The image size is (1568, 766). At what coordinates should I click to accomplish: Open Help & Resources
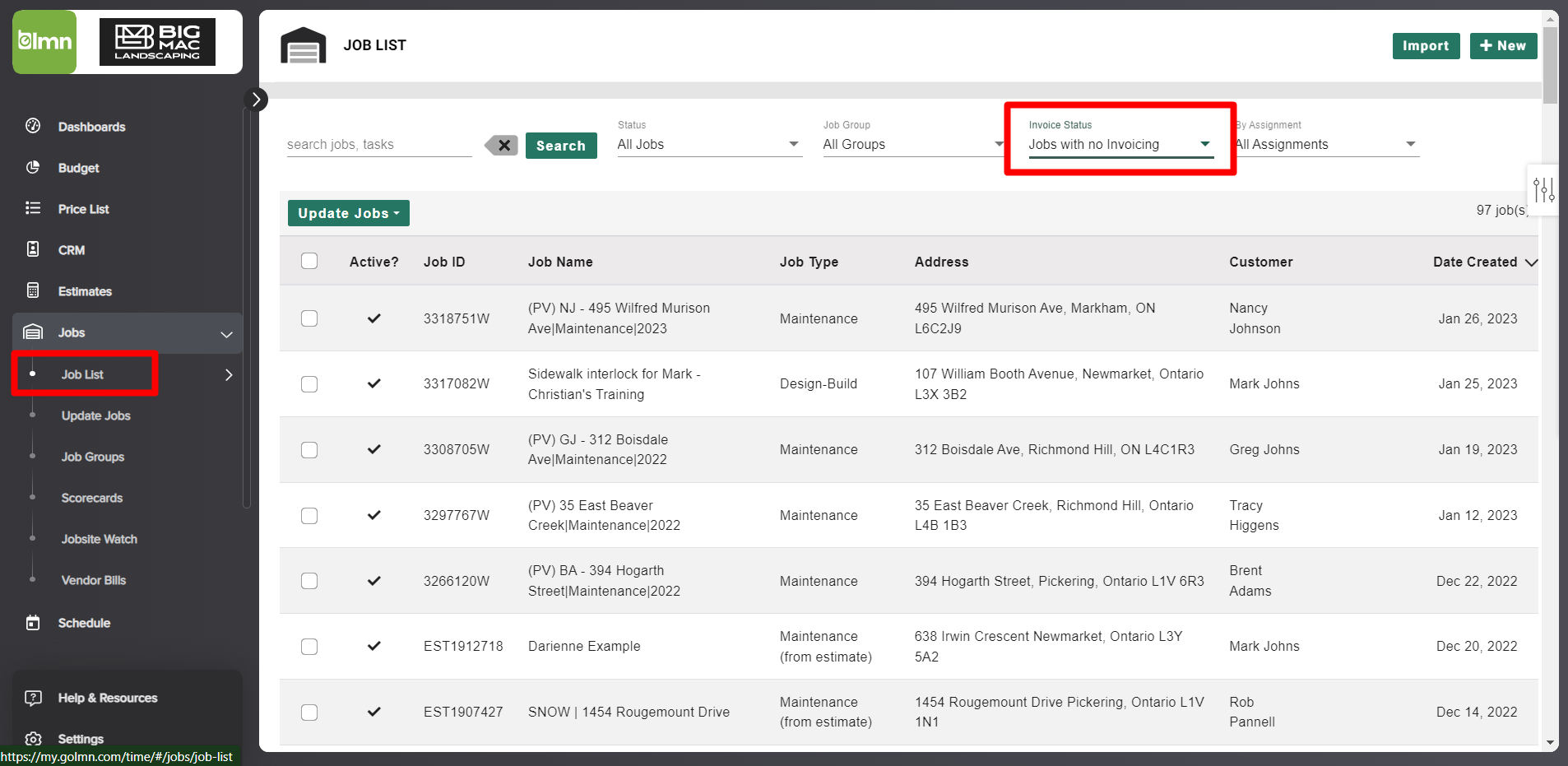[108, 698]
